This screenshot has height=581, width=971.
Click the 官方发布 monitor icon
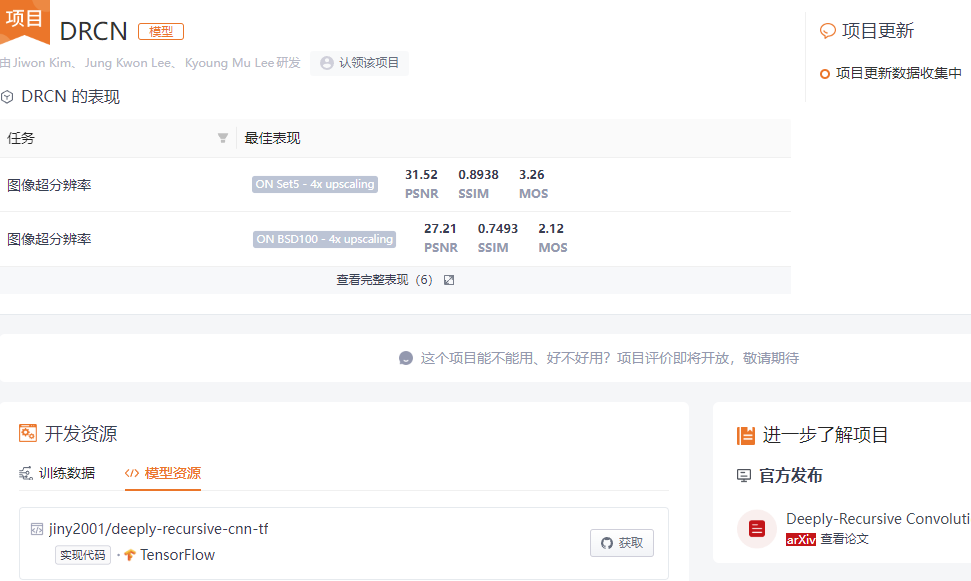(744, 476)
